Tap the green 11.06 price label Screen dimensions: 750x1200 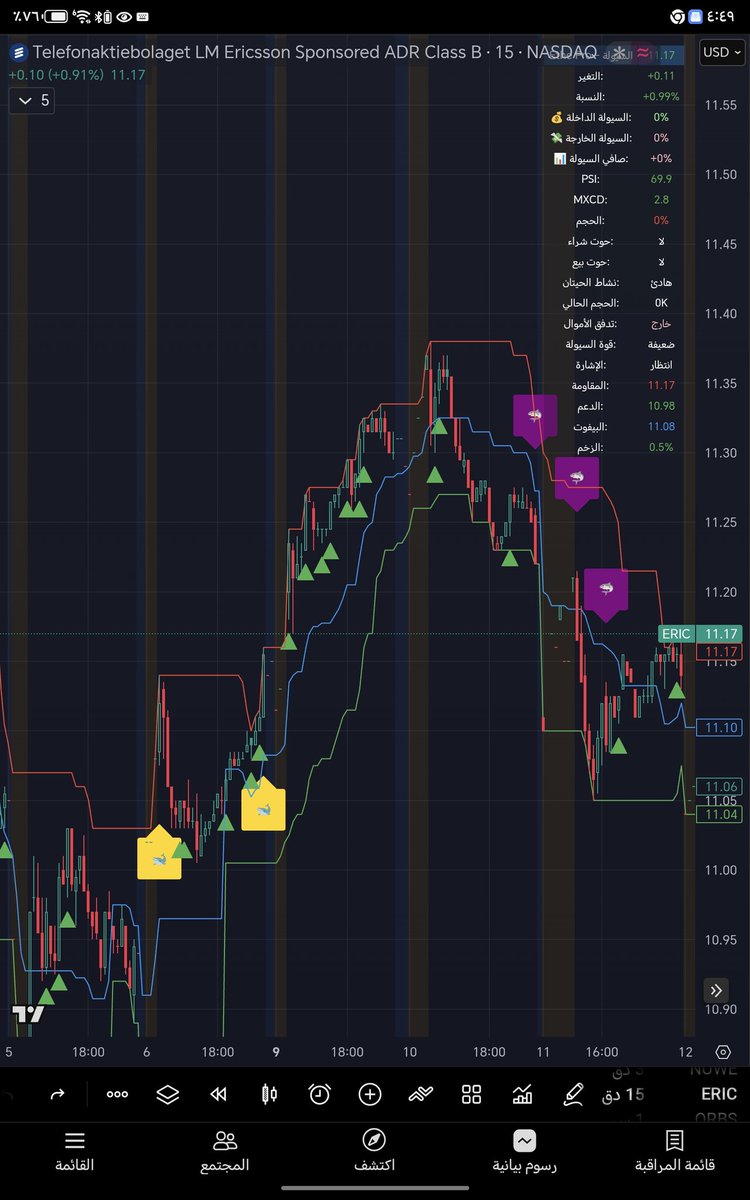click(721, 787)
